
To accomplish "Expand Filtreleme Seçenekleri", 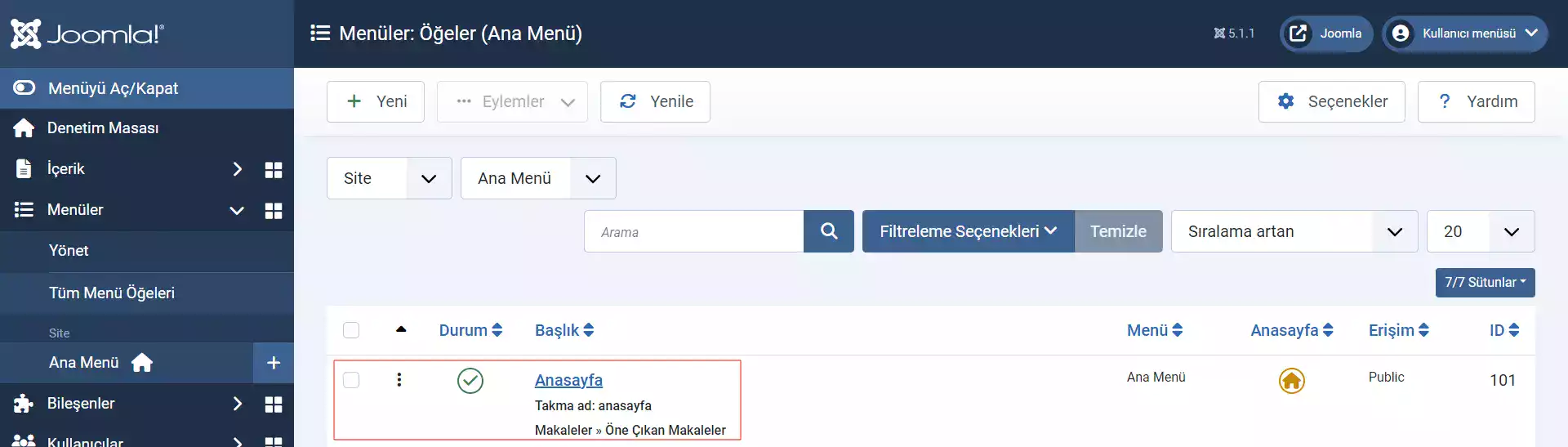I will [968, 231].
